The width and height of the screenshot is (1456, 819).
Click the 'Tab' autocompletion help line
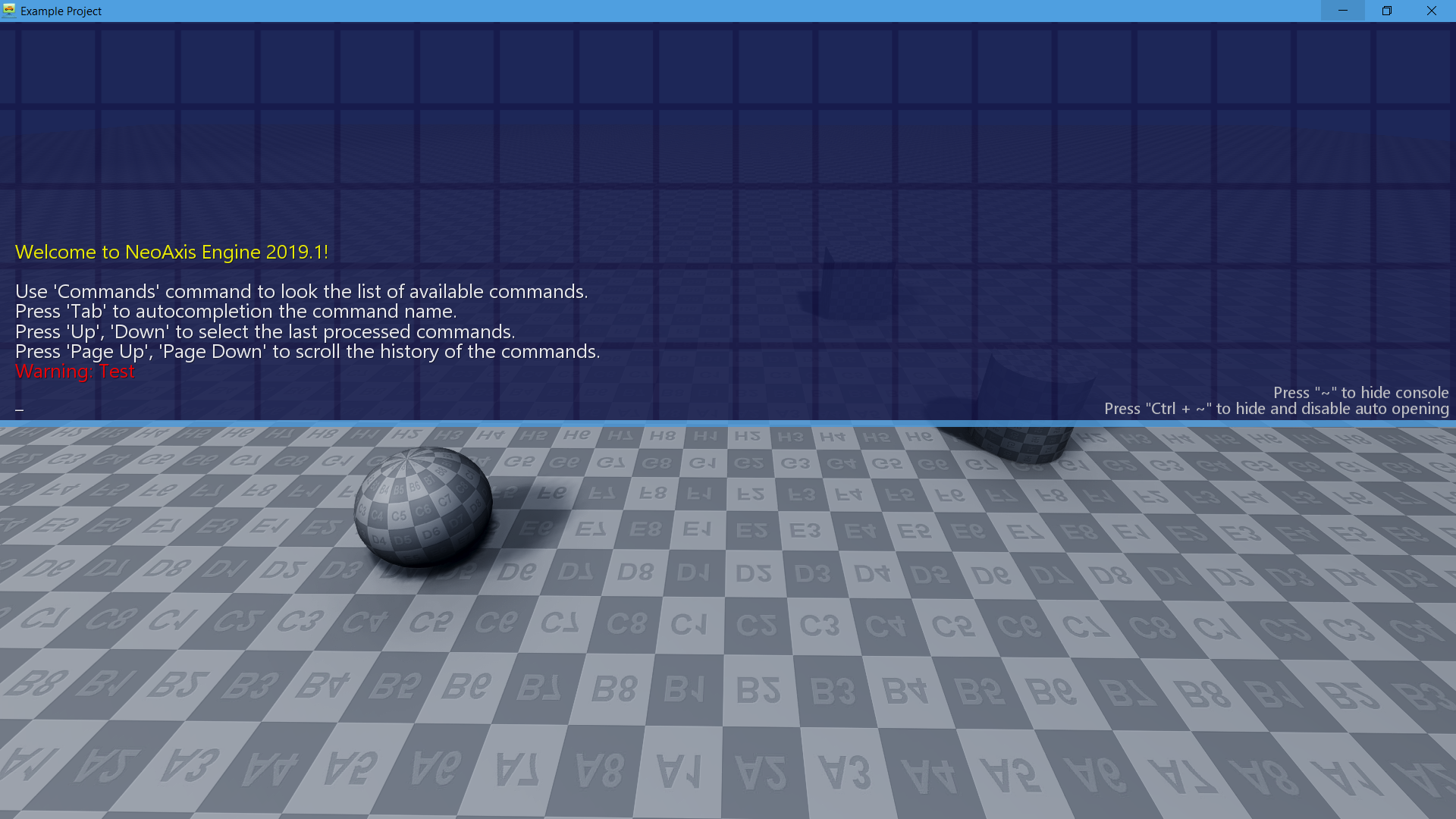point(235,312)
